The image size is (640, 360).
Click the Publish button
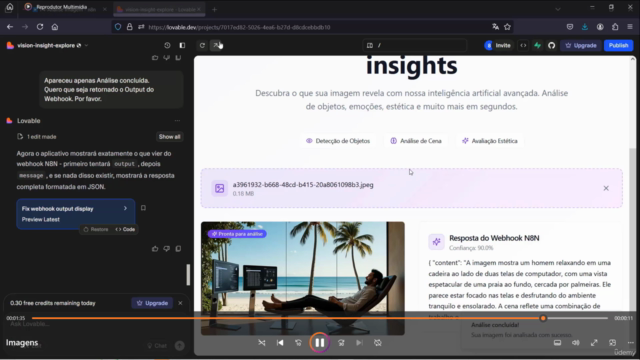click(618, 45)
